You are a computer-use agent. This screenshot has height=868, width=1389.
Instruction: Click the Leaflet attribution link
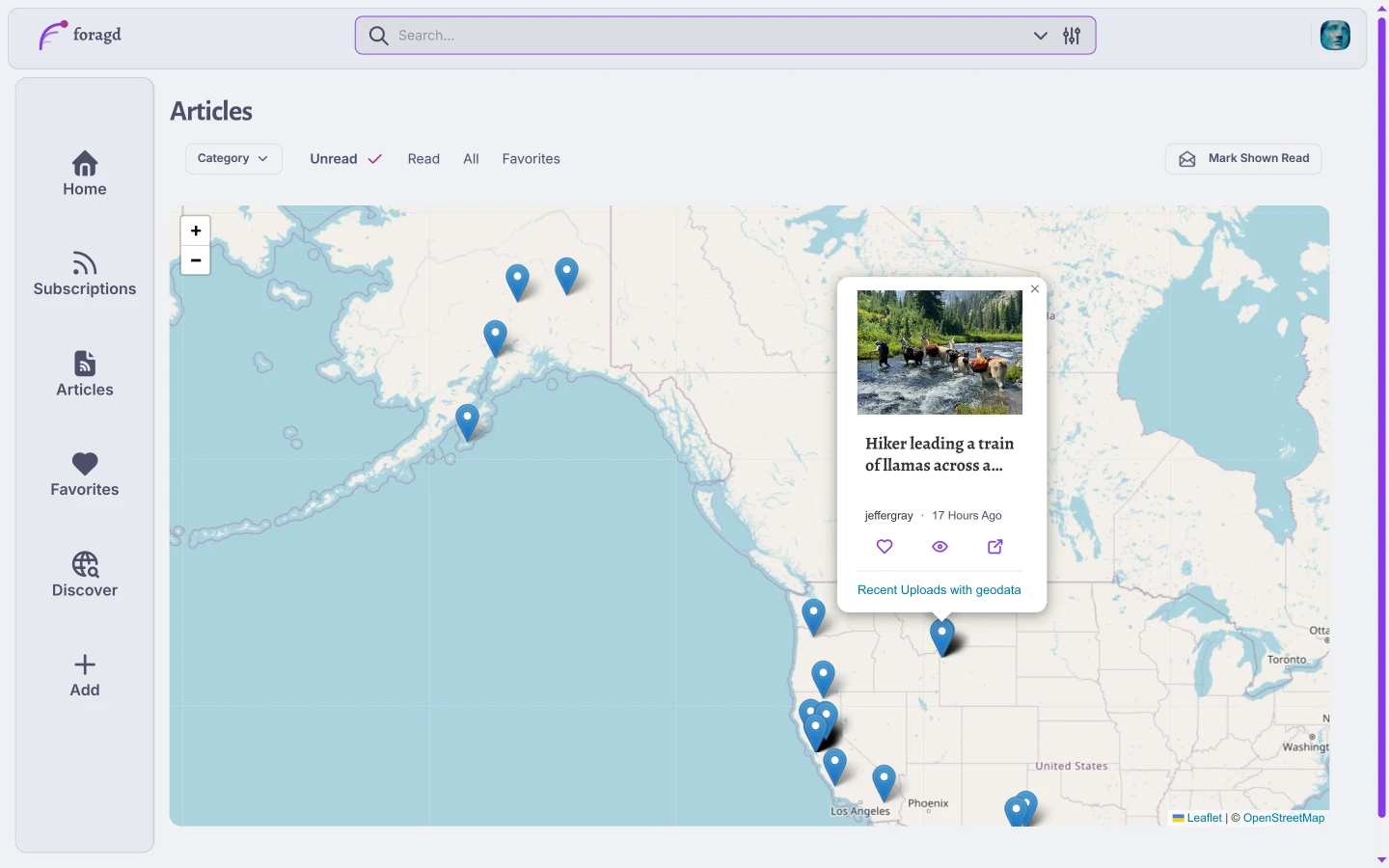1204,818
